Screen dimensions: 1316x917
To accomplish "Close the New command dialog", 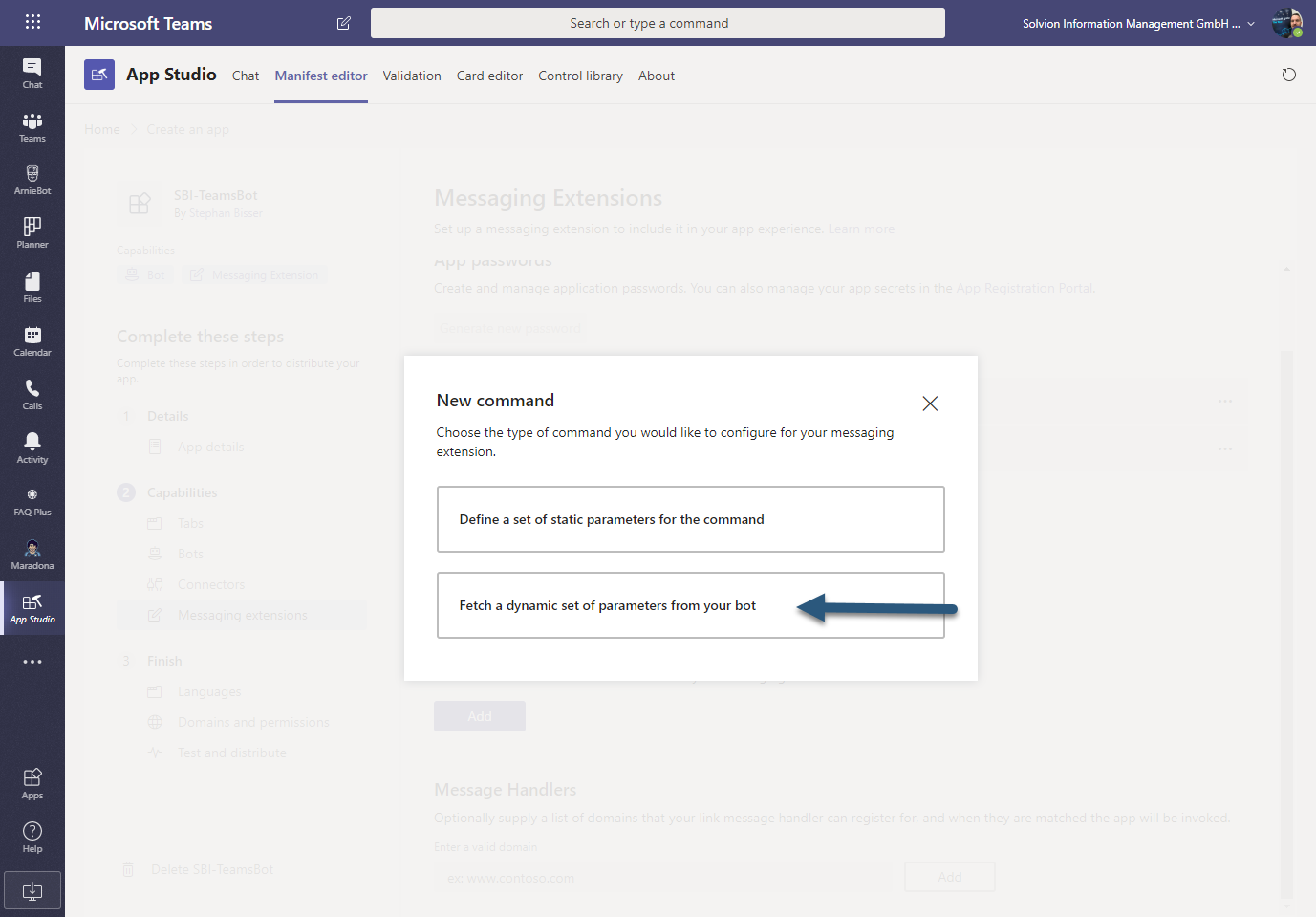I will (930, 404).
